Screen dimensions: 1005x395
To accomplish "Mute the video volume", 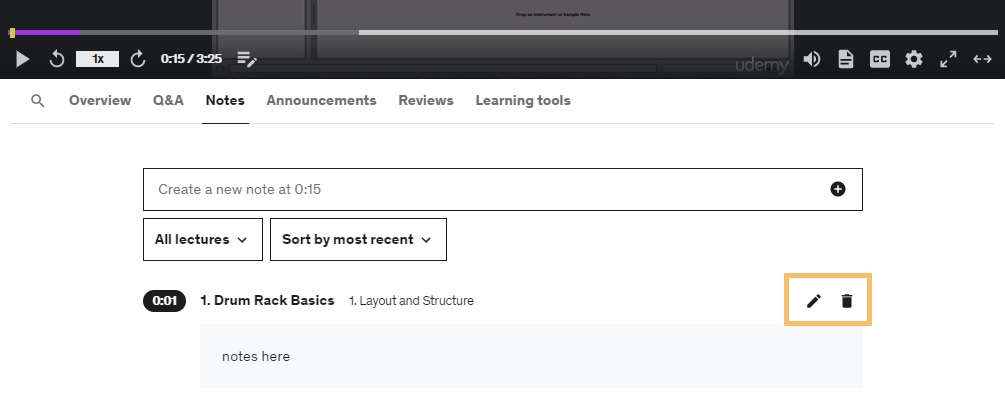I will point(811,59).
